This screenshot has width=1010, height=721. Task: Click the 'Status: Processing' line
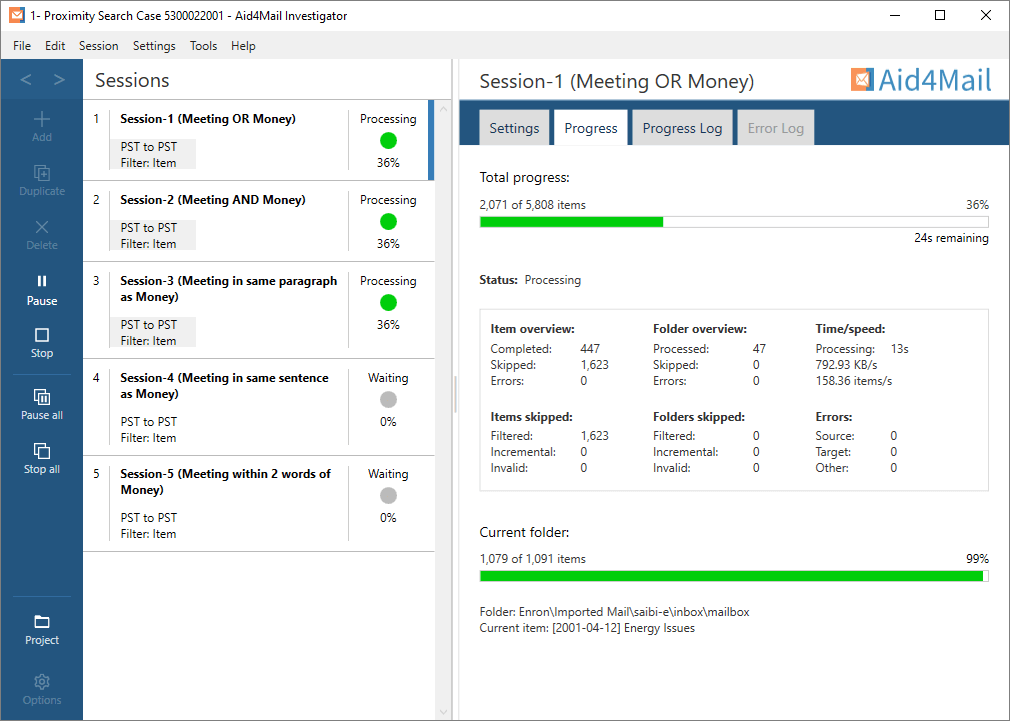coord(530,280)
